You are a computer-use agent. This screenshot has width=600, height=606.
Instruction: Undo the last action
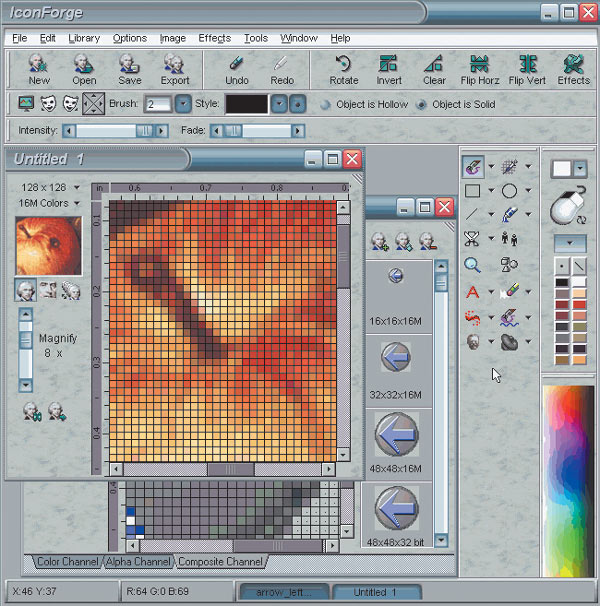pyautogui.click(x=237, y=69)
